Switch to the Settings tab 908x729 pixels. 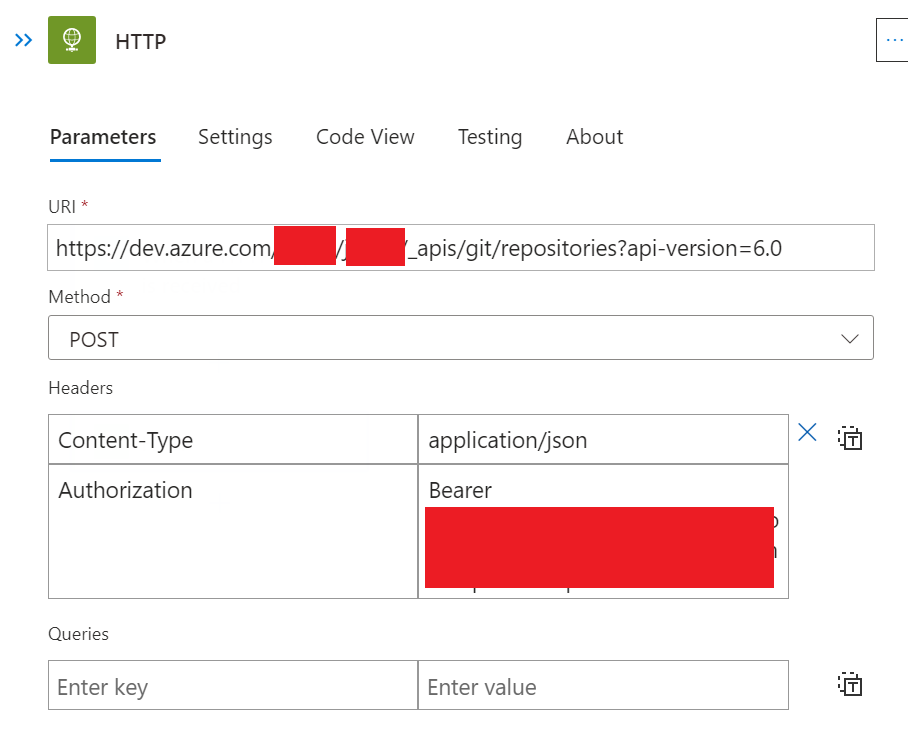click(235, 137)
